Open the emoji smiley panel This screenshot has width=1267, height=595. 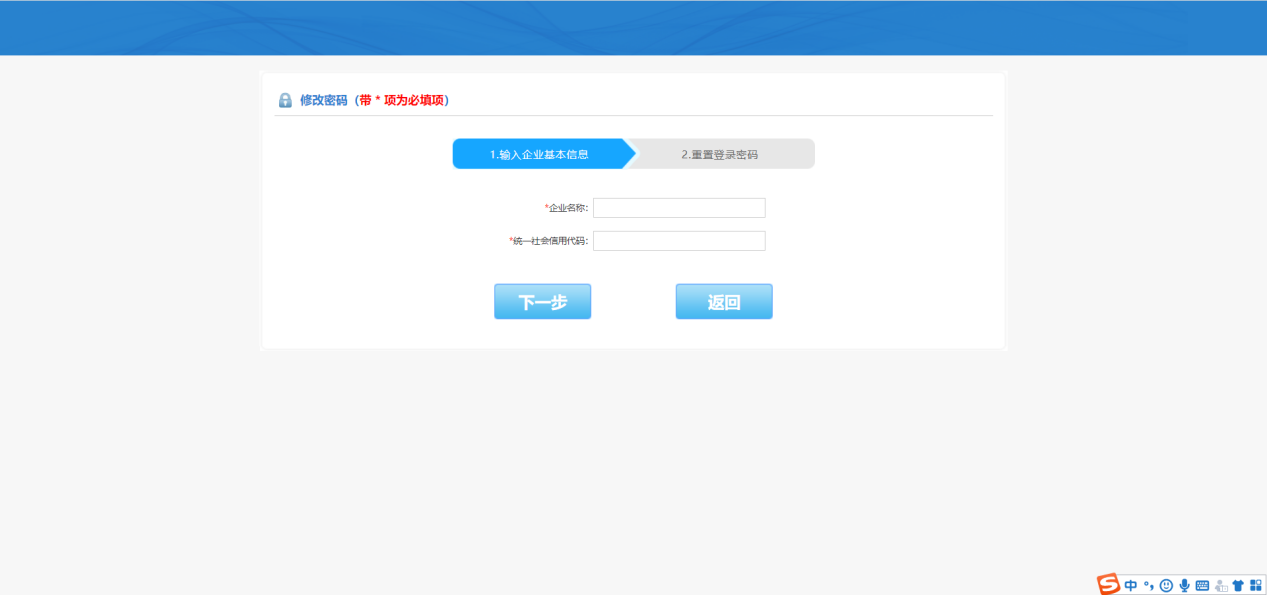1166,585
